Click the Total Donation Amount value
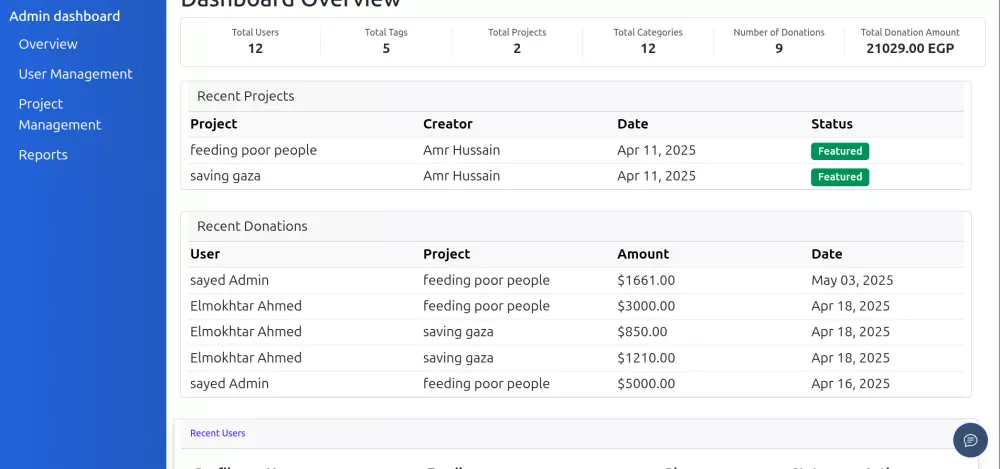This screenshot has width=1000, height=469. coord(910,48)
